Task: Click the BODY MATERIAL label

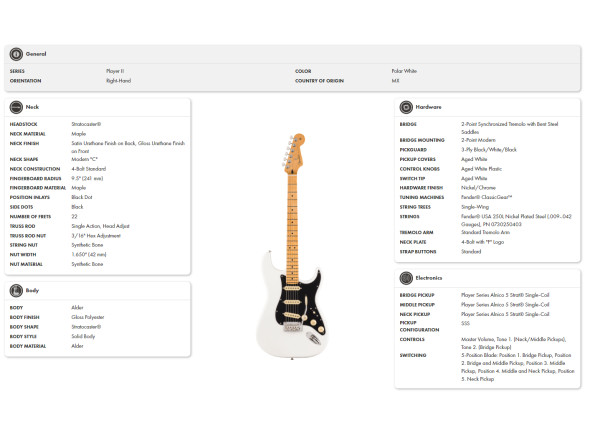Action: (28, 346)
